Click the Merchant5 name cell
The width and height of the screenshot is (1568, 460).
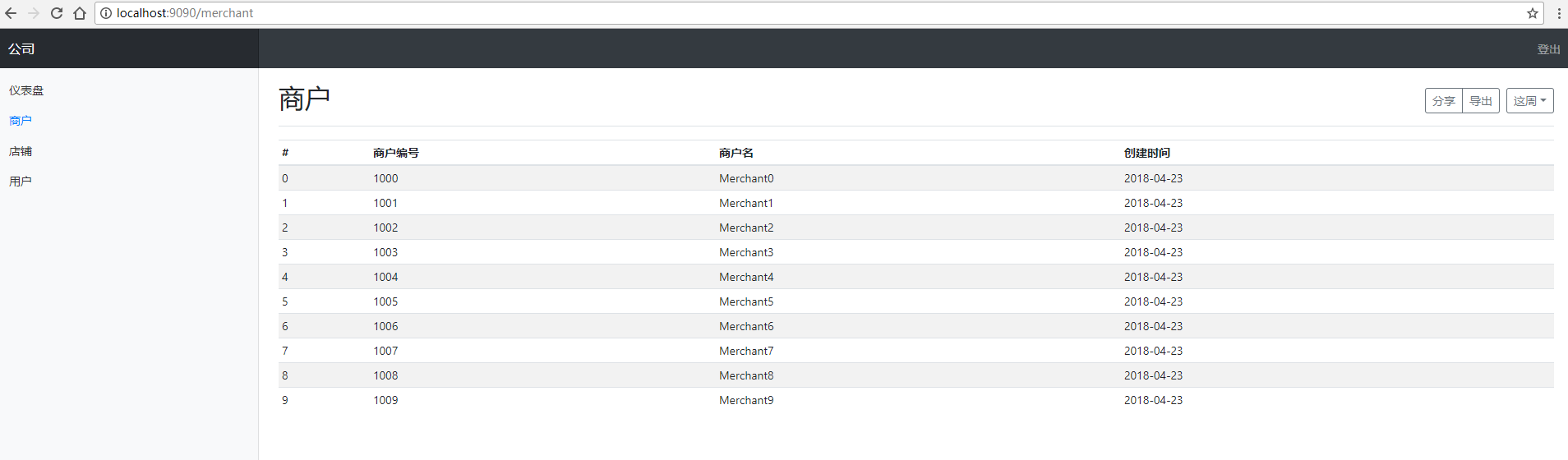pyautogui.click(x=746, y=301)
